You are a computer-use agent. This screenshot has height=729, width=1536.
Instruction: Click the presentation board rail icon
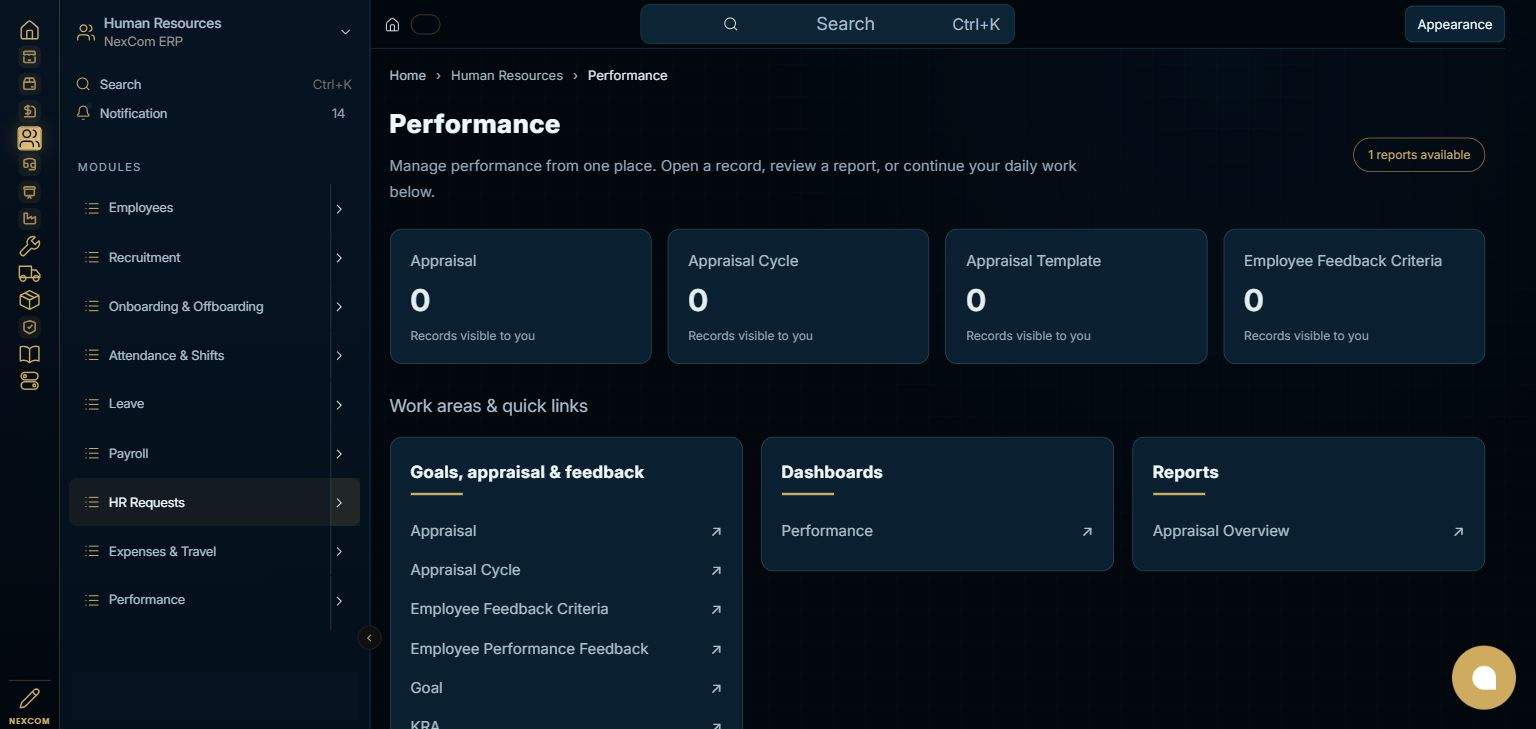pos(29,192)
